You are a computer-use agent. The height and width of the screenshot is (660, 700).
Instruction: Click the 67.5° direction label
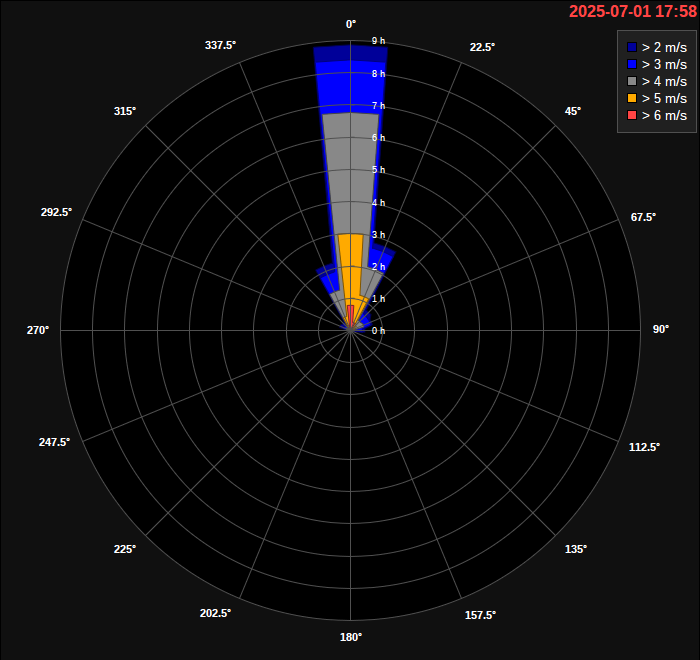tap(643, 217)
